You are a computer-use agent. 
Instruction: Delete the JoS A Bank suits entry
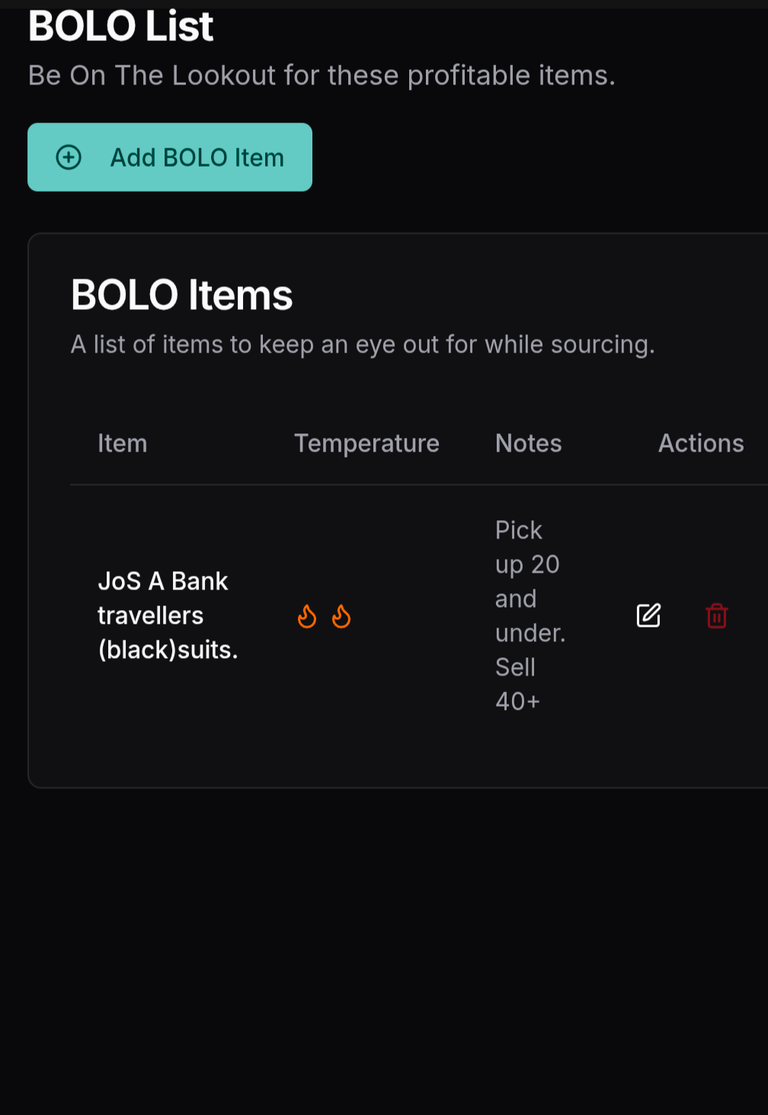pos(716,616)
